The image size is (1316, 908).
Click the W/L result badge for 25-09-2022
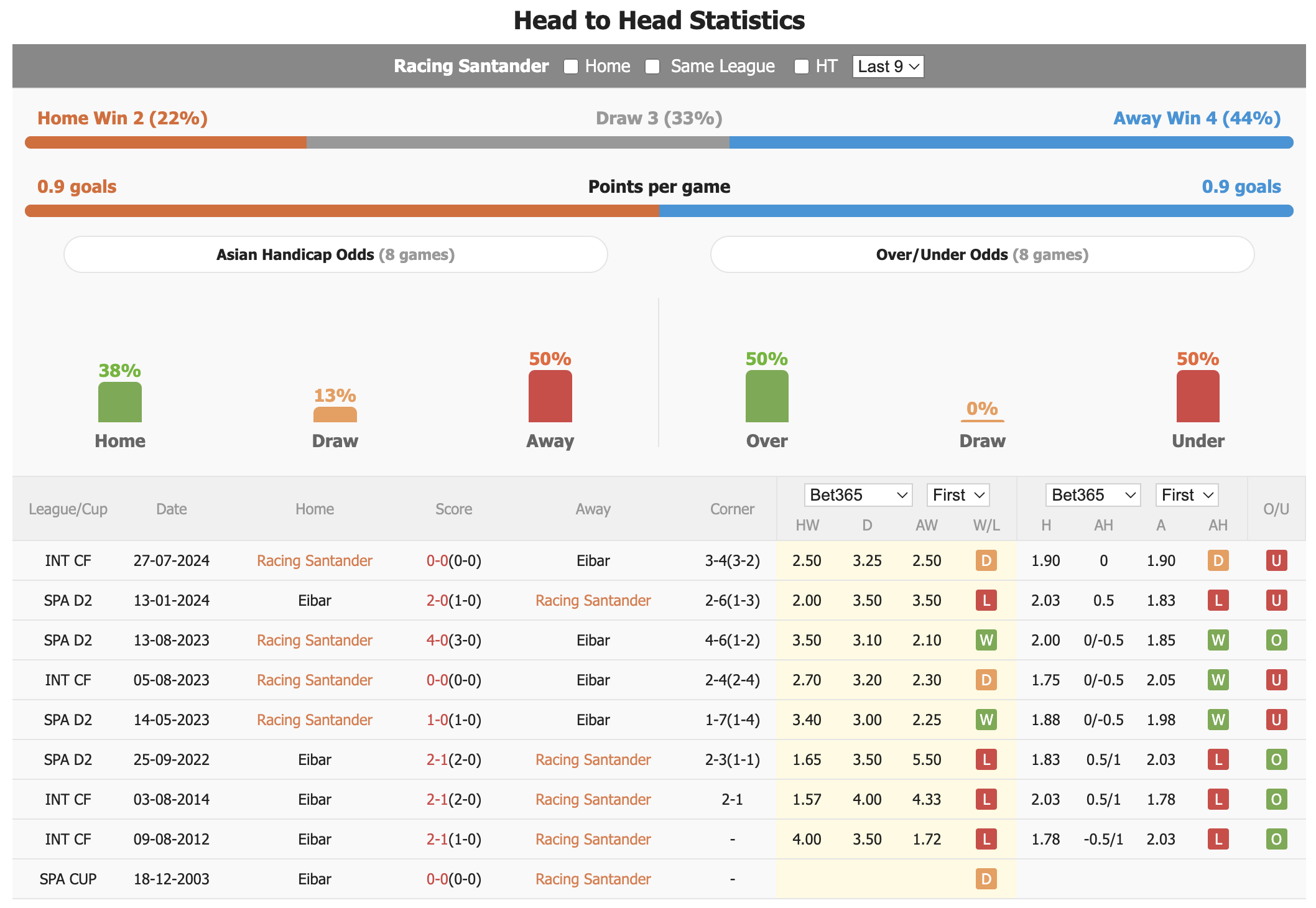point(986,759)
